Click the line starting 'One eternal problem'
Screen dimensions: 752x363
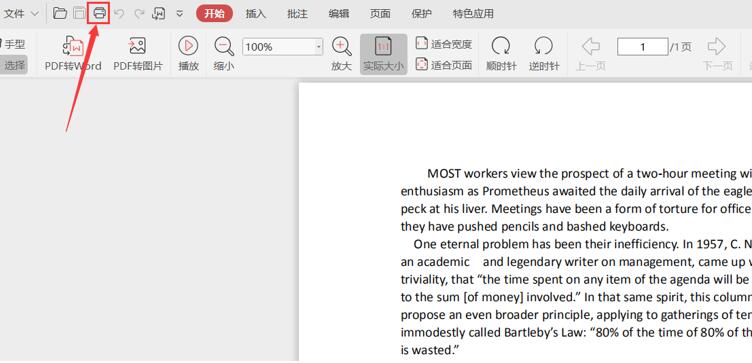tap(583, 244)
